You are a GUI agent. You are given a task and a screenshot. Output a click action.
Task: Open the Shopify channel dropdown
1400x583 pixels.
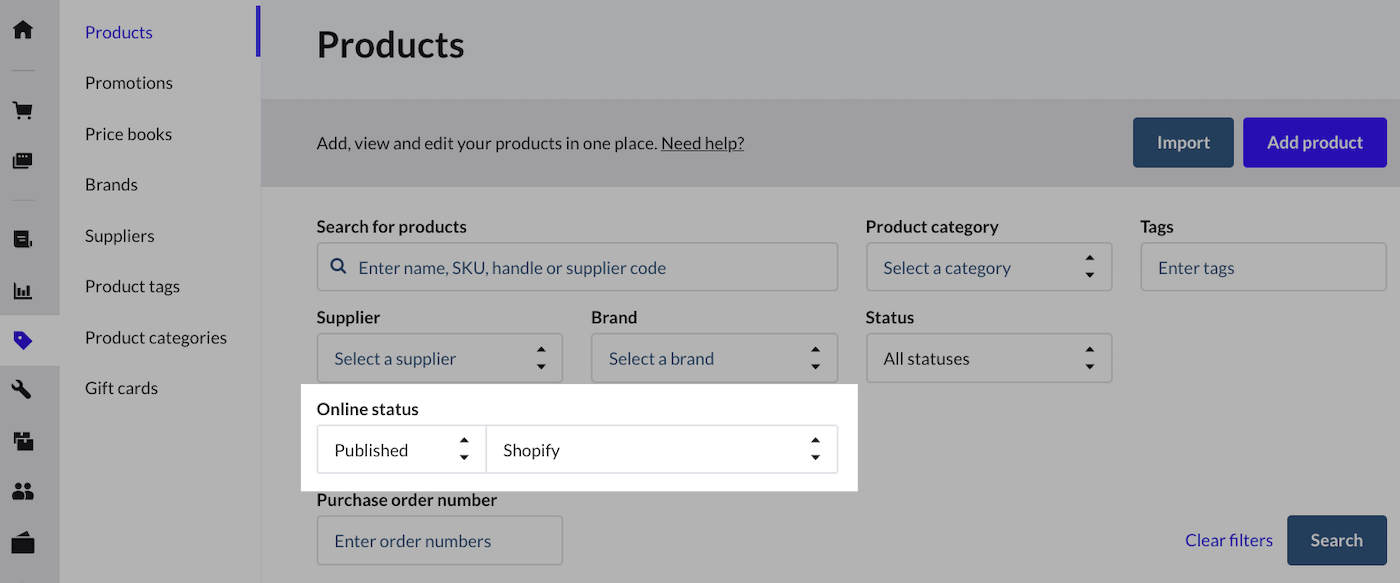coord(661,450)
